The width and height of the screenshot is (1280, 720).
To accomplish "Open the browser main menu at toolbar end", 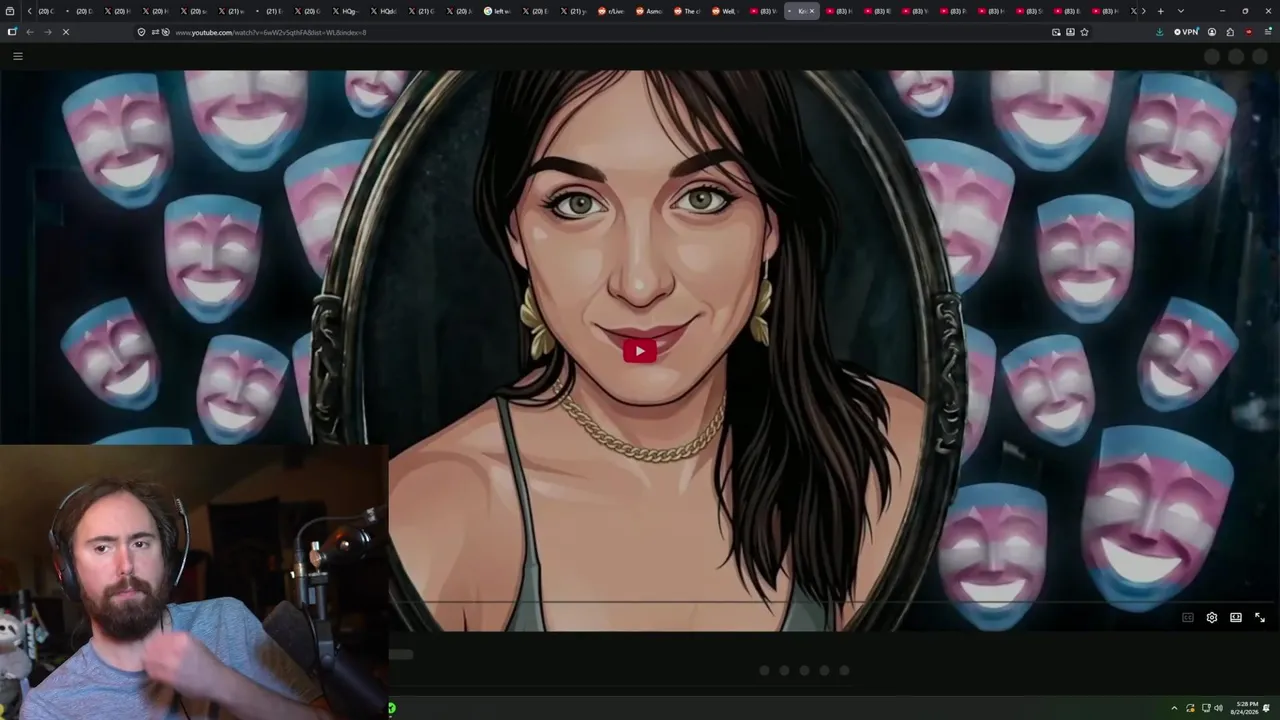I will point(1268,32).
